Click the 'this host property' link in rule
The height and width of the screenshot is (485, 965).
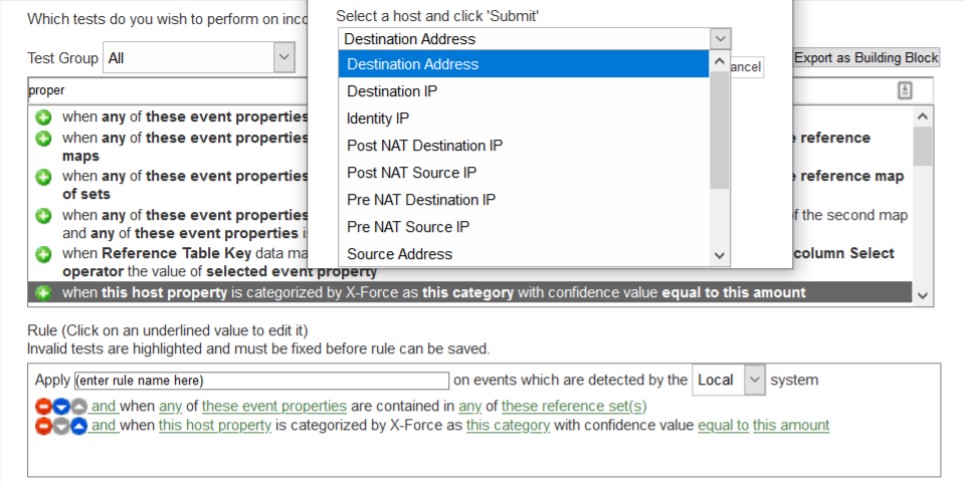click(x=215, y=425)
